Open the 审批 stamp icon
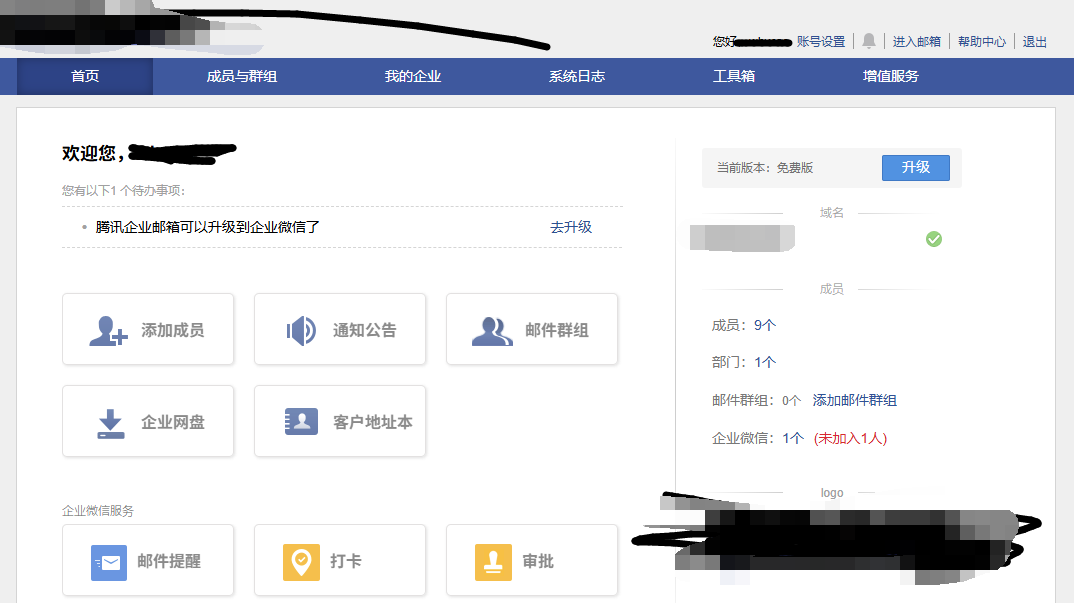Image resolution: width=1074 pixels, height=603 pixels. pyautogui.click(x=493, y=562)
